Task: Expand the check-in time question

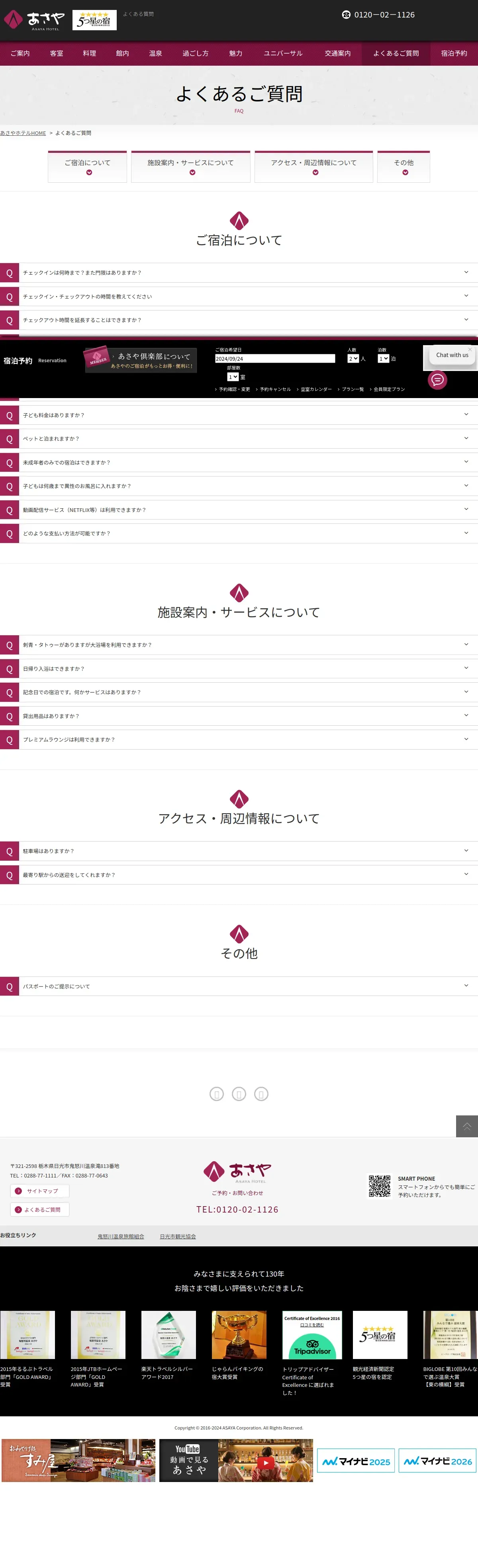Action: [x=239, y=273]
